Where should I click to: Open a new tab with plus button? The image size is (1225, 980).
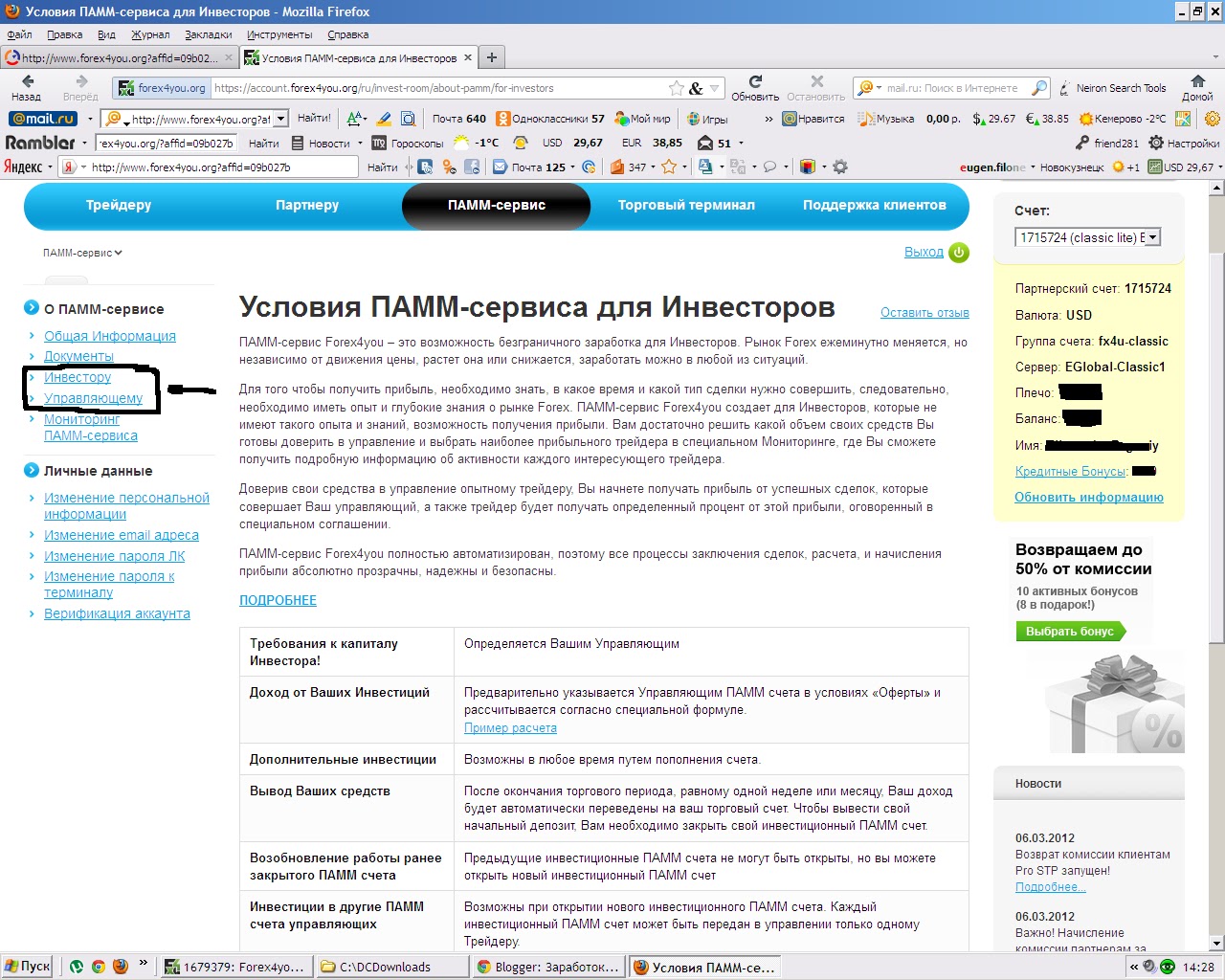click(x=492, y=57)
